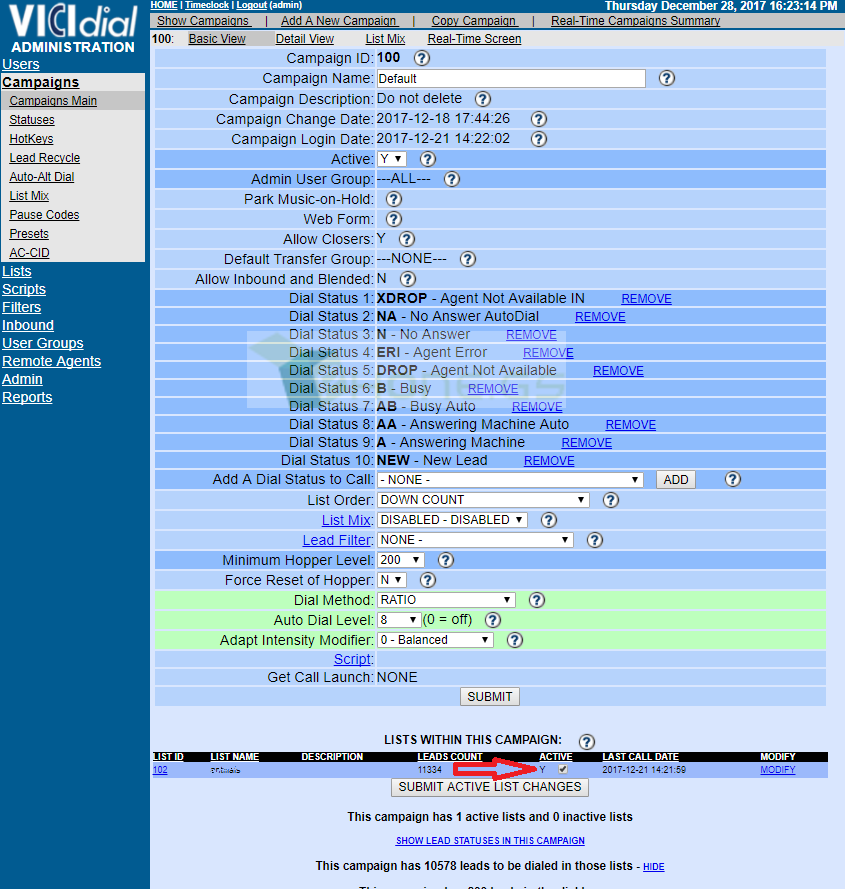The height and width of the screenshot is (889, 847).
Task: Open help icon beside List Order
Action: 610,500
